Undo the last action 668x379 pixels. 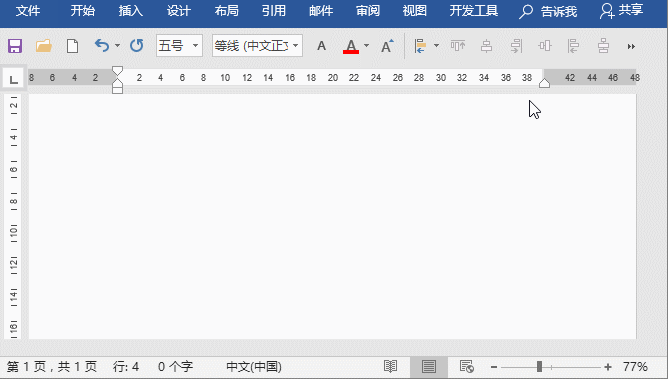(x=102, y=45)
